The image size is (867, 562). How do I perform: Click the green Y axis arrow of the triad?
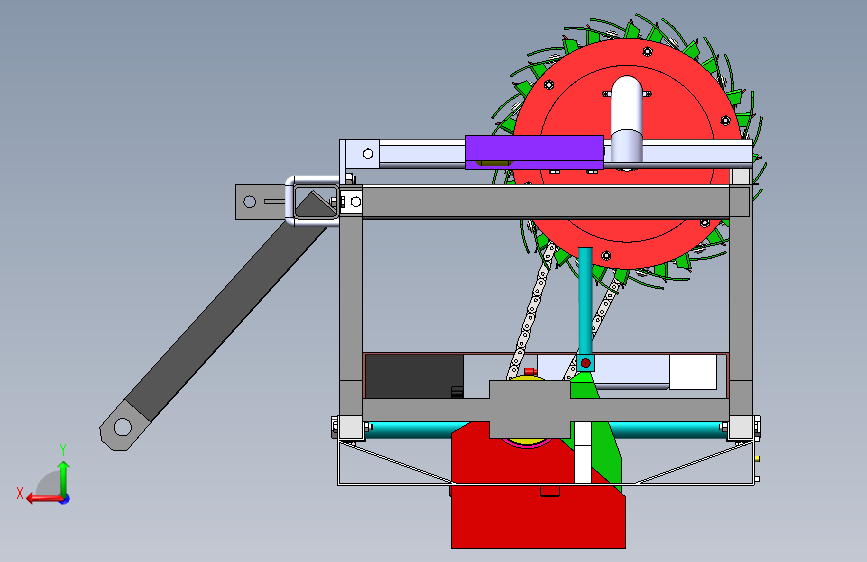point(64,478)
